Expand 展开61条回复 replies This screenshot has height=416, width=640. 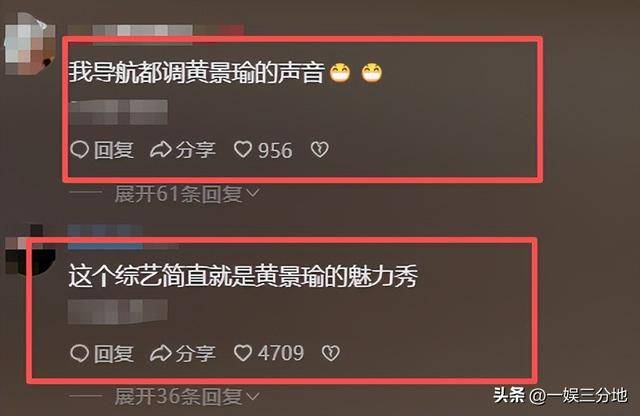(187, 194)
